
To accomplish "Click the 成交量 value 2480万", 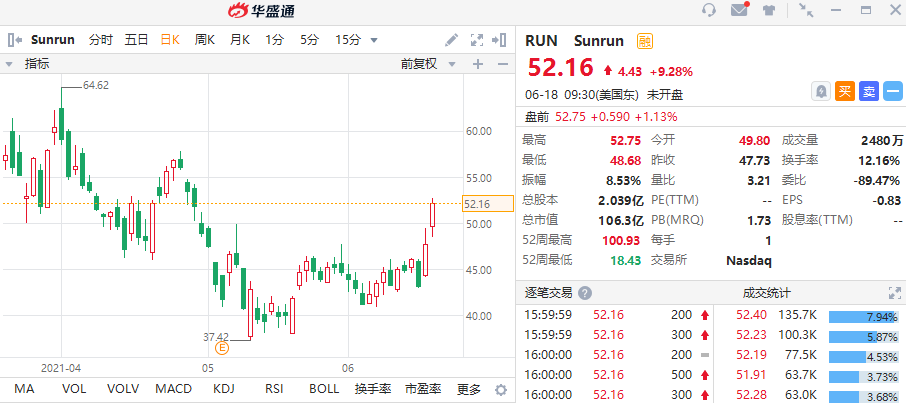I will (882, 140).
